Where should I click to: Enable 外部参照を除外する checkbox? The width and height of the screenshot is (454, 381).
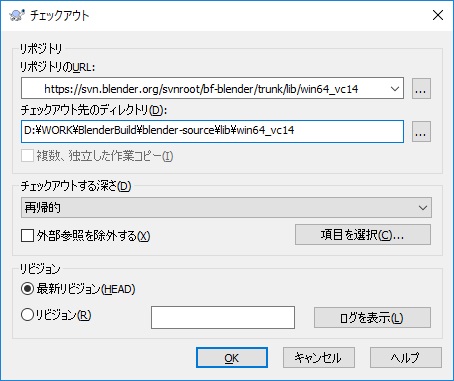(x=27, y=235)
